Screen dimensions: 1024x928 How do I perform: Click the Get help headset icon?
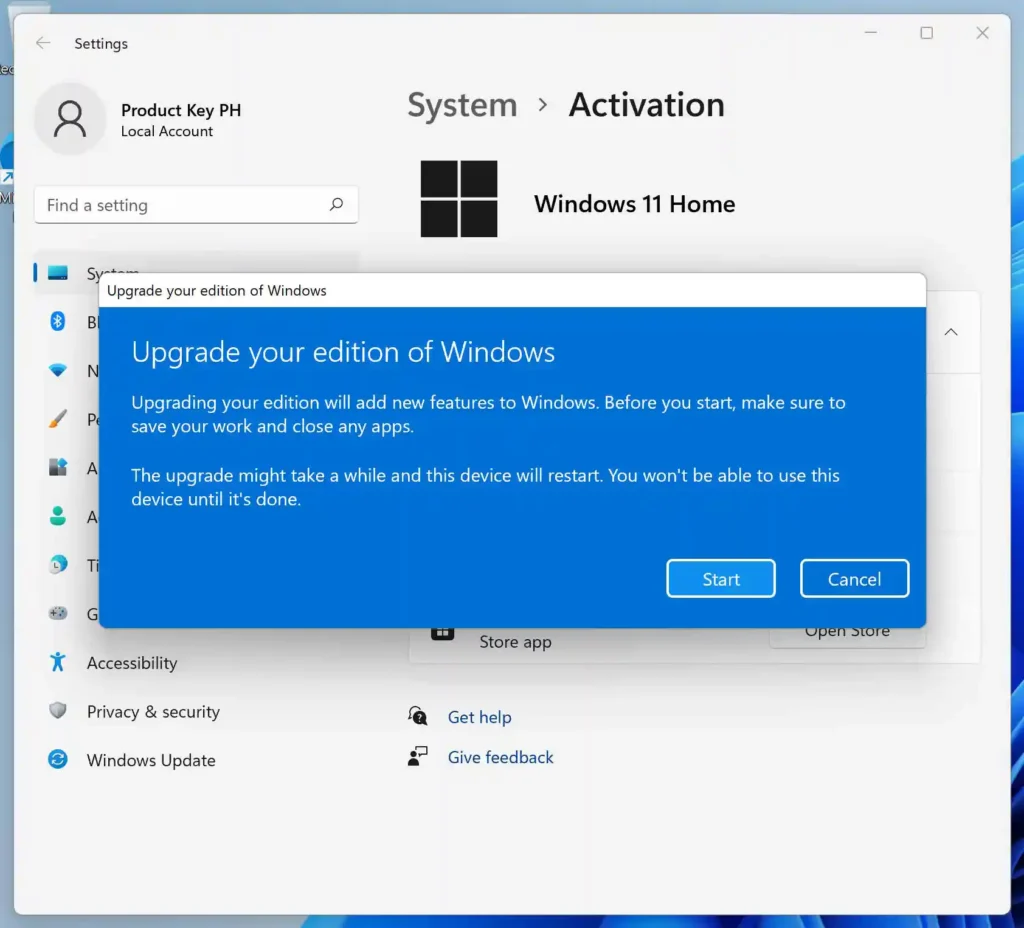coord(417,716)
